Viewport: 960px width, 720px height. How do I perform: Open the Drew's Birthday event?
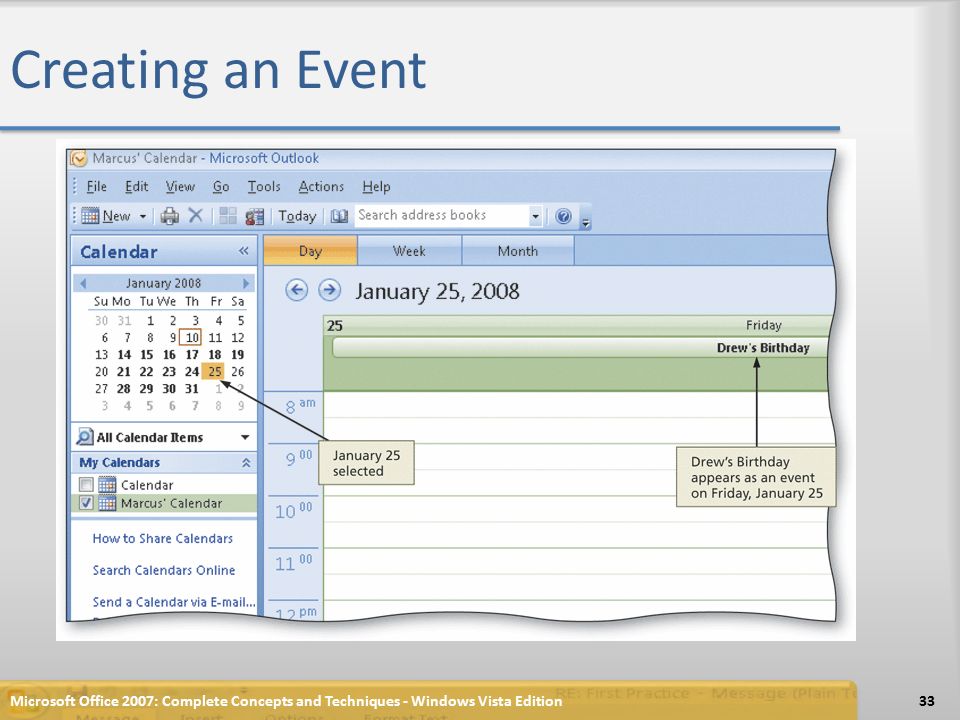[580, 348]
